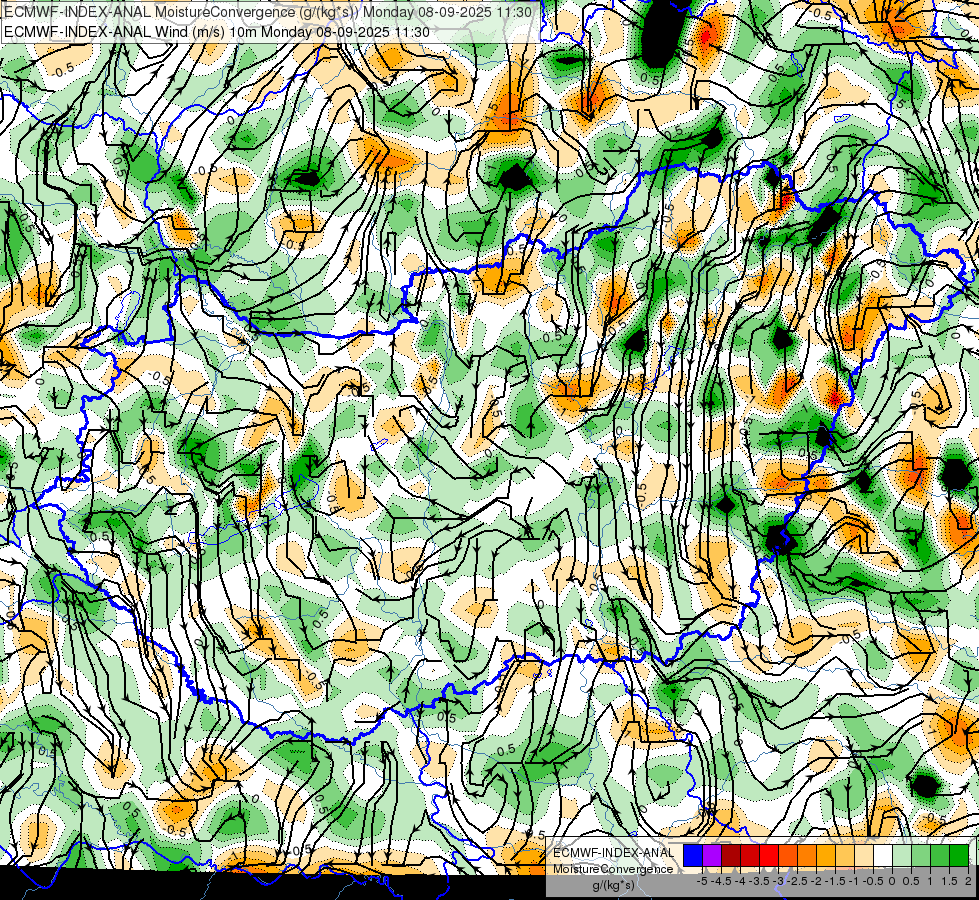Image resolution: width=979 pixels, height=900 pixels.
Task: Select the pale peach legend swatch for -1 to -0.5
Action: pos(864,855)
